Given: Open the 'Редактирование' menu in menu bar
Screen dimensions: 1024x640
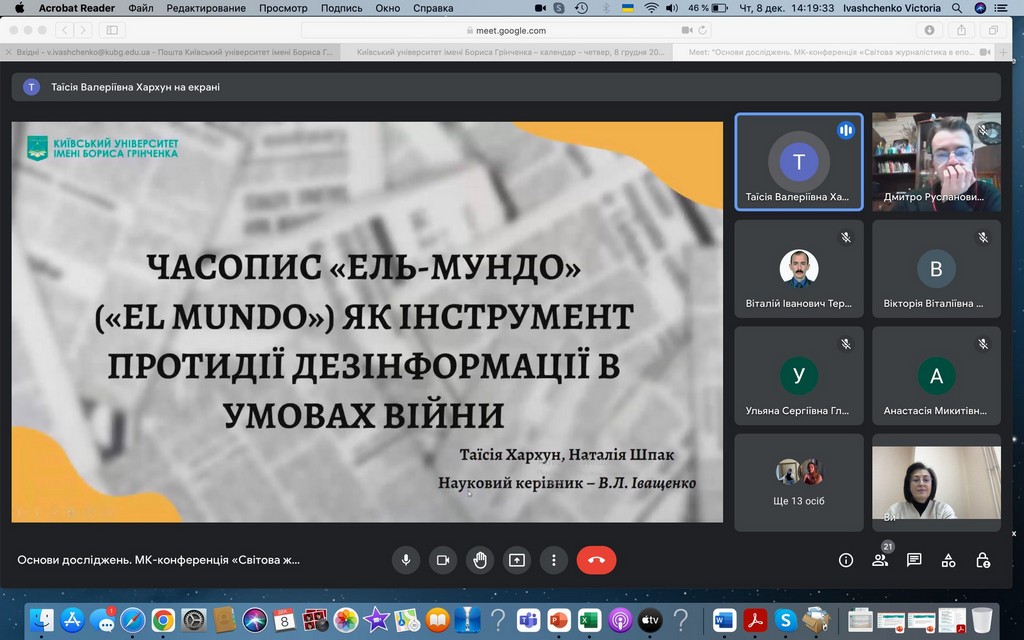Looking at the screenshot, I should pos(206,8).
